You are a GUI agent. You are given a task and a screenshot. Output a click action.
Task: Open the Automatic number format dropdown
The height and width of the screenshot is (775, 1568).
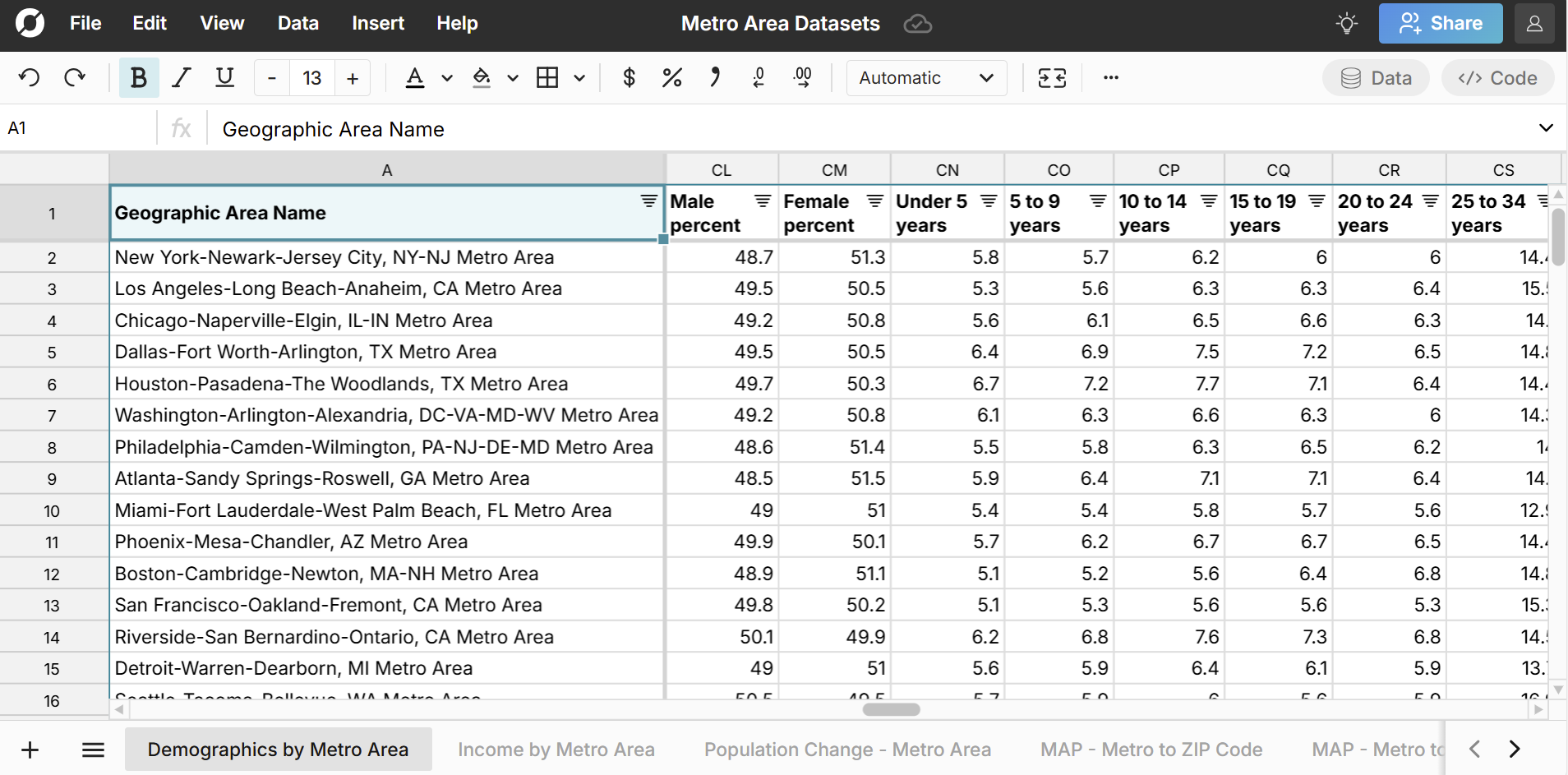[926, 78]
